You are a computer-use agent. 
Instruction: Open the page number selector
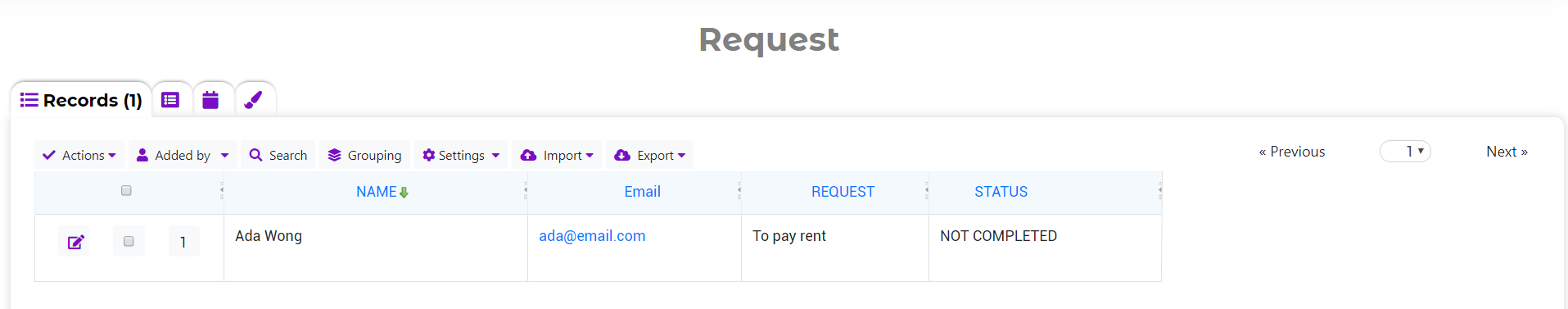(1405, 152)
